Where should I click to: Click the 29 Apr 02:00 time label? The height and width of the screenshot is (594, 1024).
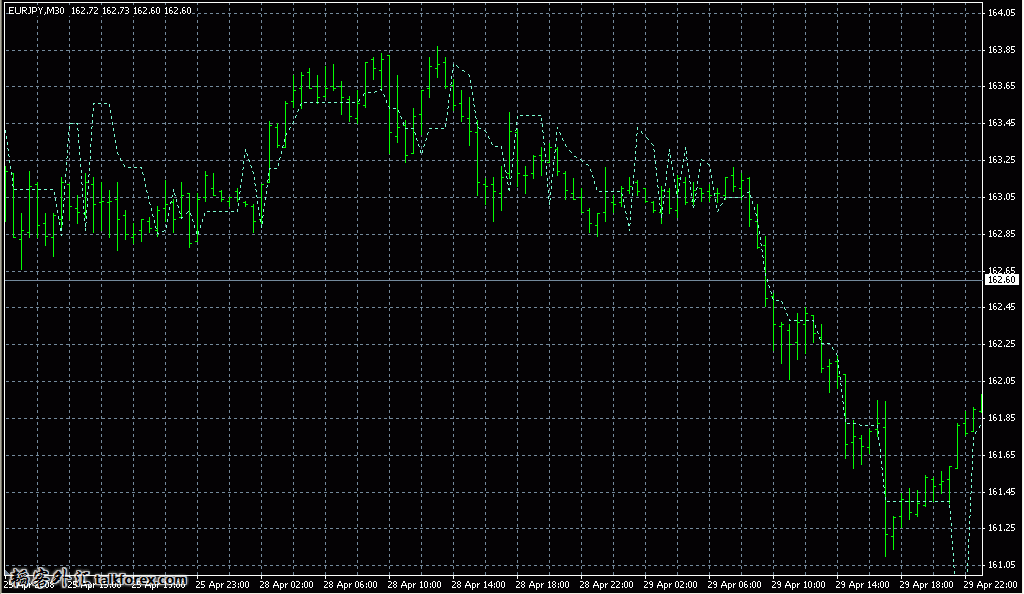671,585
